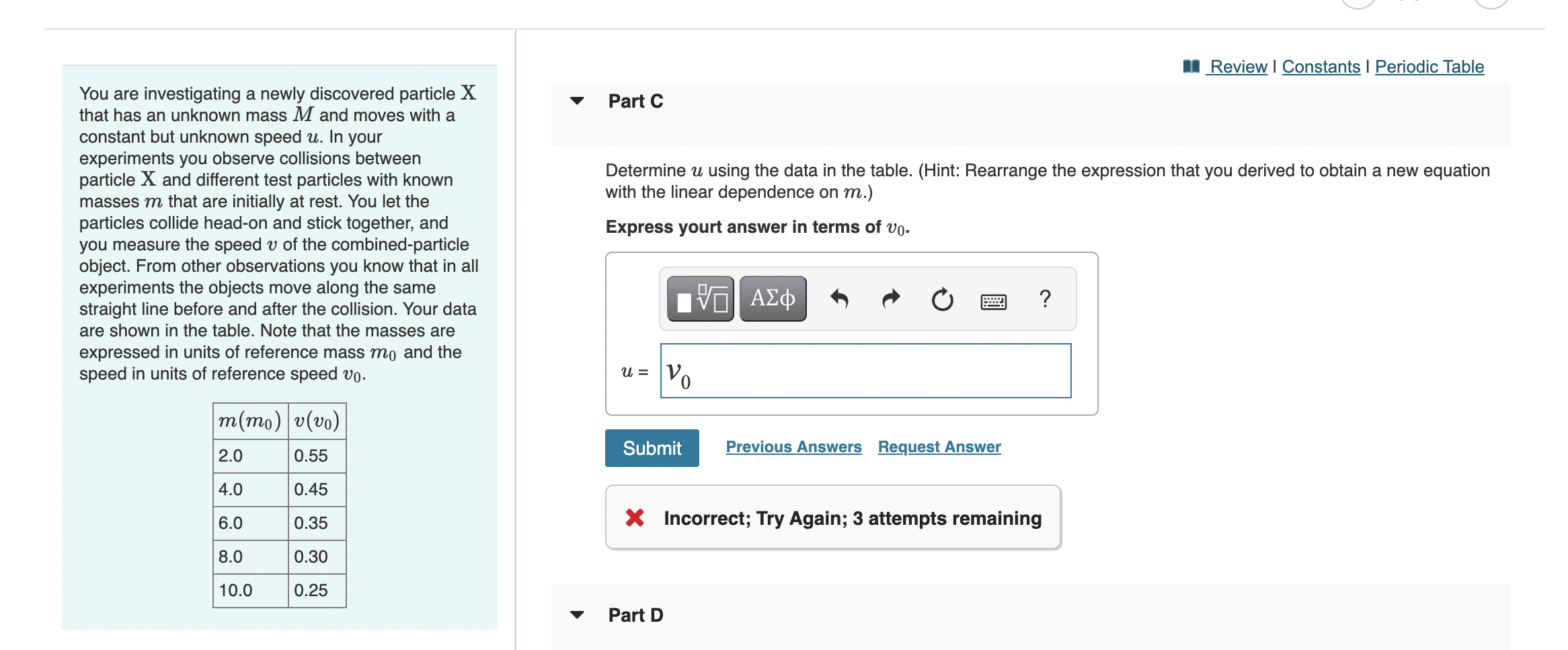The width and height of the screenshot is (1568, 650).
Task: Click Request Answer link
Action: pos(939,447)
